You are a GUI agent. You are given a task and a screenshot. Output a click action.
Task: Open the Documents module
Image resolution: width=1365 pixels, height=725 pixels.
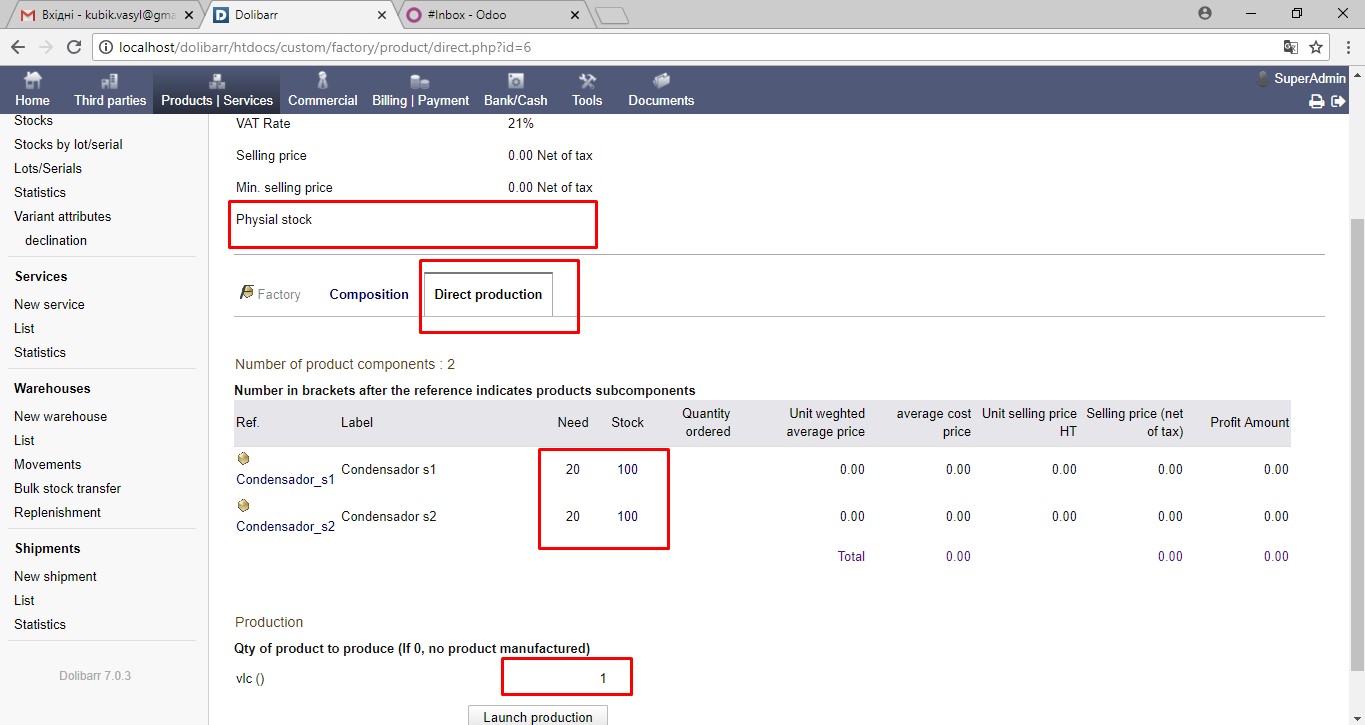pos(660,90)
